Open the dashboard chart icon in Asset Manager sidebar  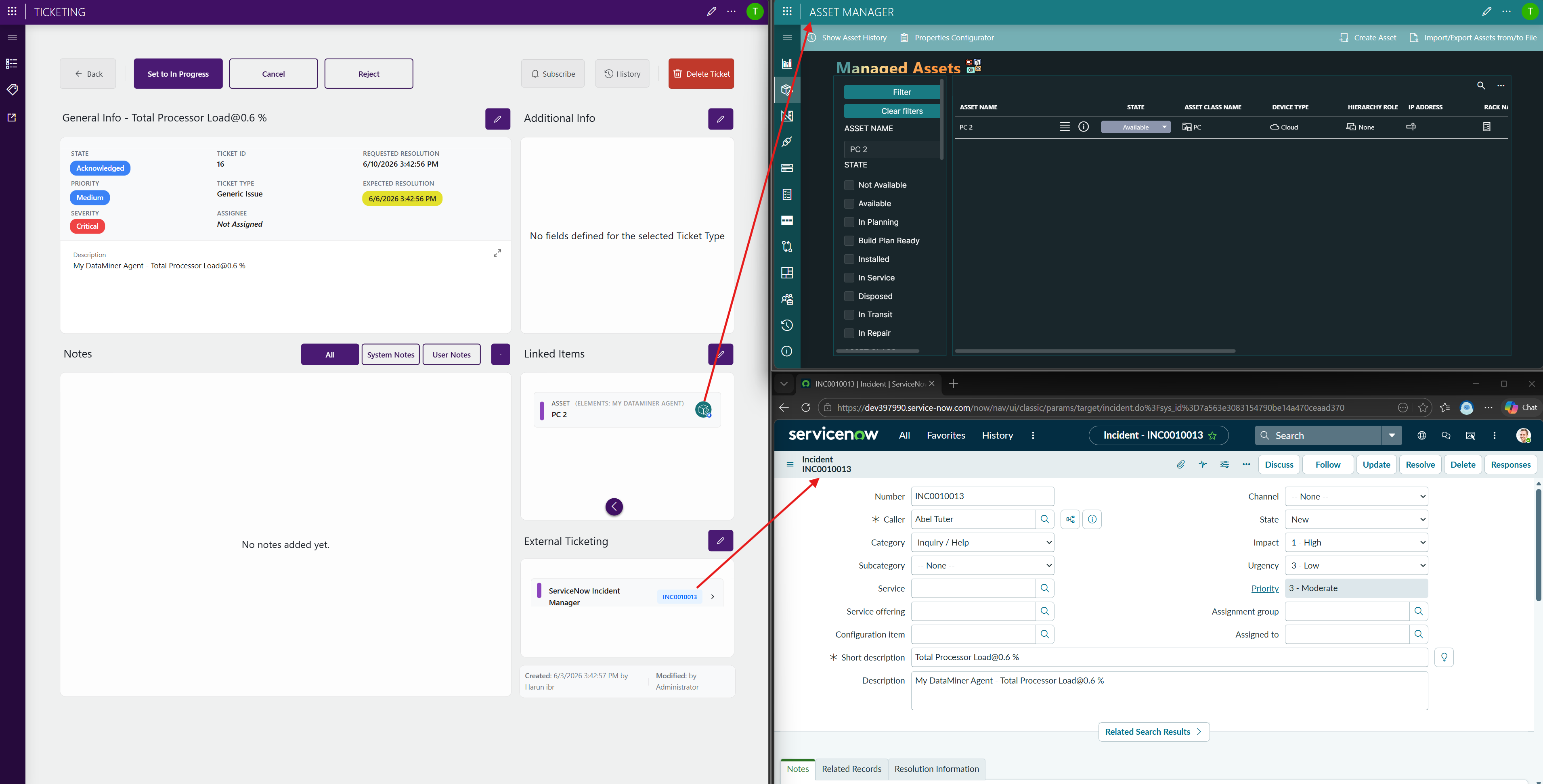787,64
